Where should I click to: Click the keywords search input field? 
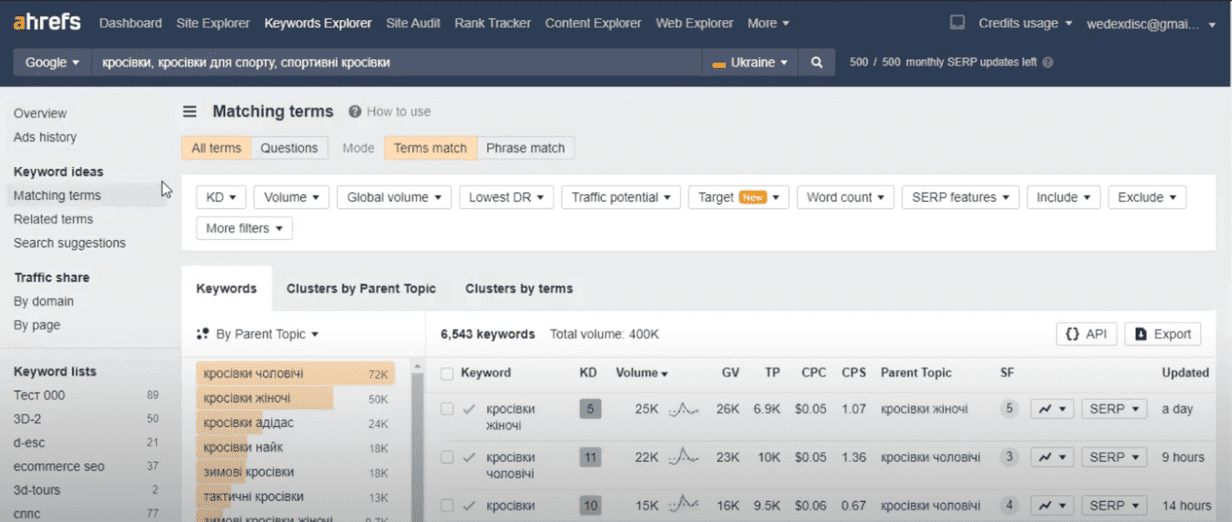click(x=397, y=62)
